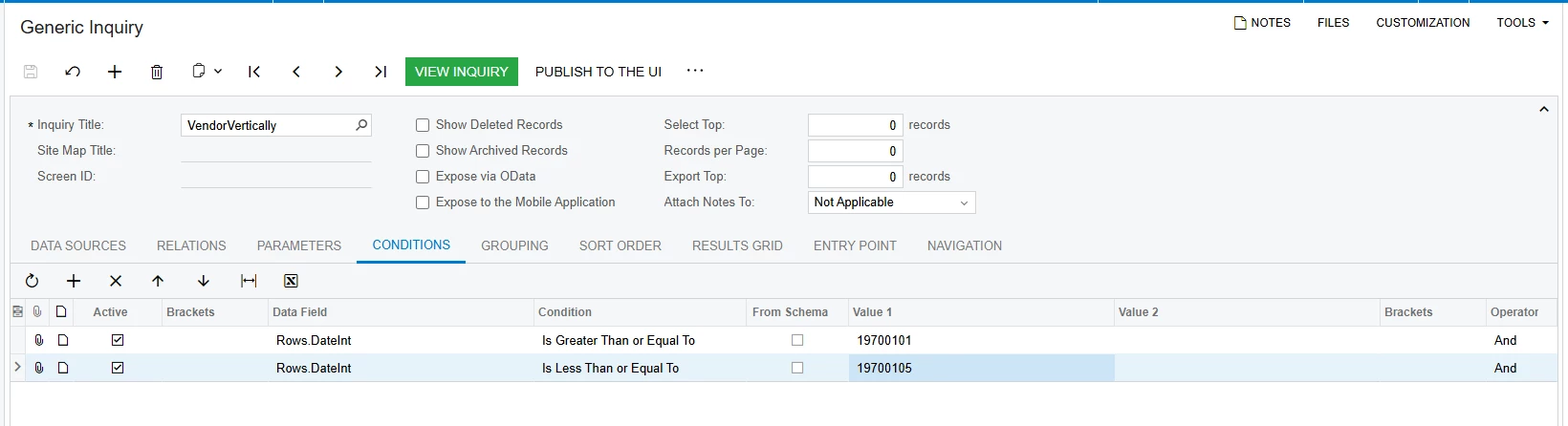
Task: Click the clipboard copy-paste icon
Action: point(199,71)
